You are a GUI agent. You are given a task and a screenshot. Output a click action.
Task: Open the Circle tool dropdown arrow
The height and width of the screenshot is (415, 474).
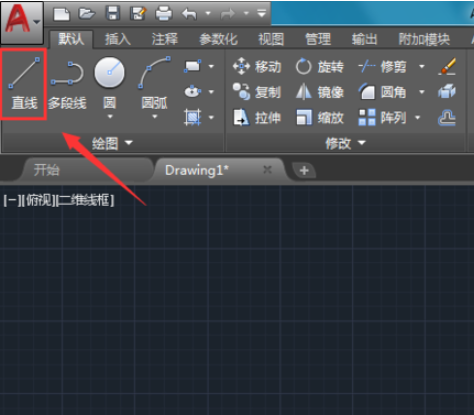point(110,117)
